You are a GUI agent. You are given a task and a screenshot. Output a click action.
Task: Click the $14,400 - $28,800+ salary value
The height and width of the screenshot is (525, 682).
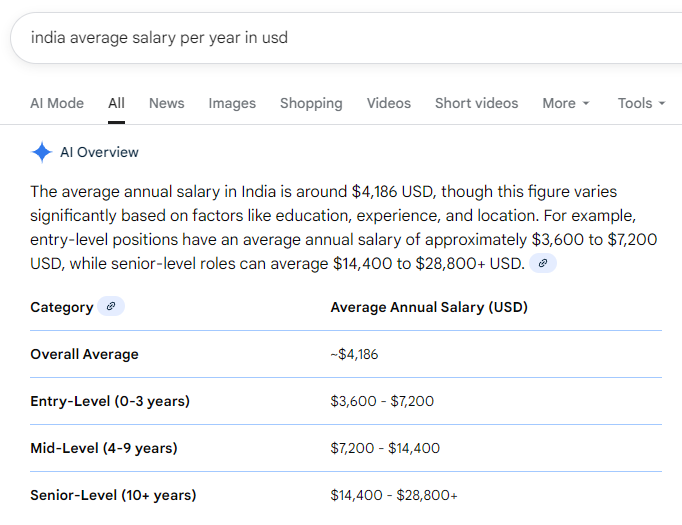(x=394, y=495)
